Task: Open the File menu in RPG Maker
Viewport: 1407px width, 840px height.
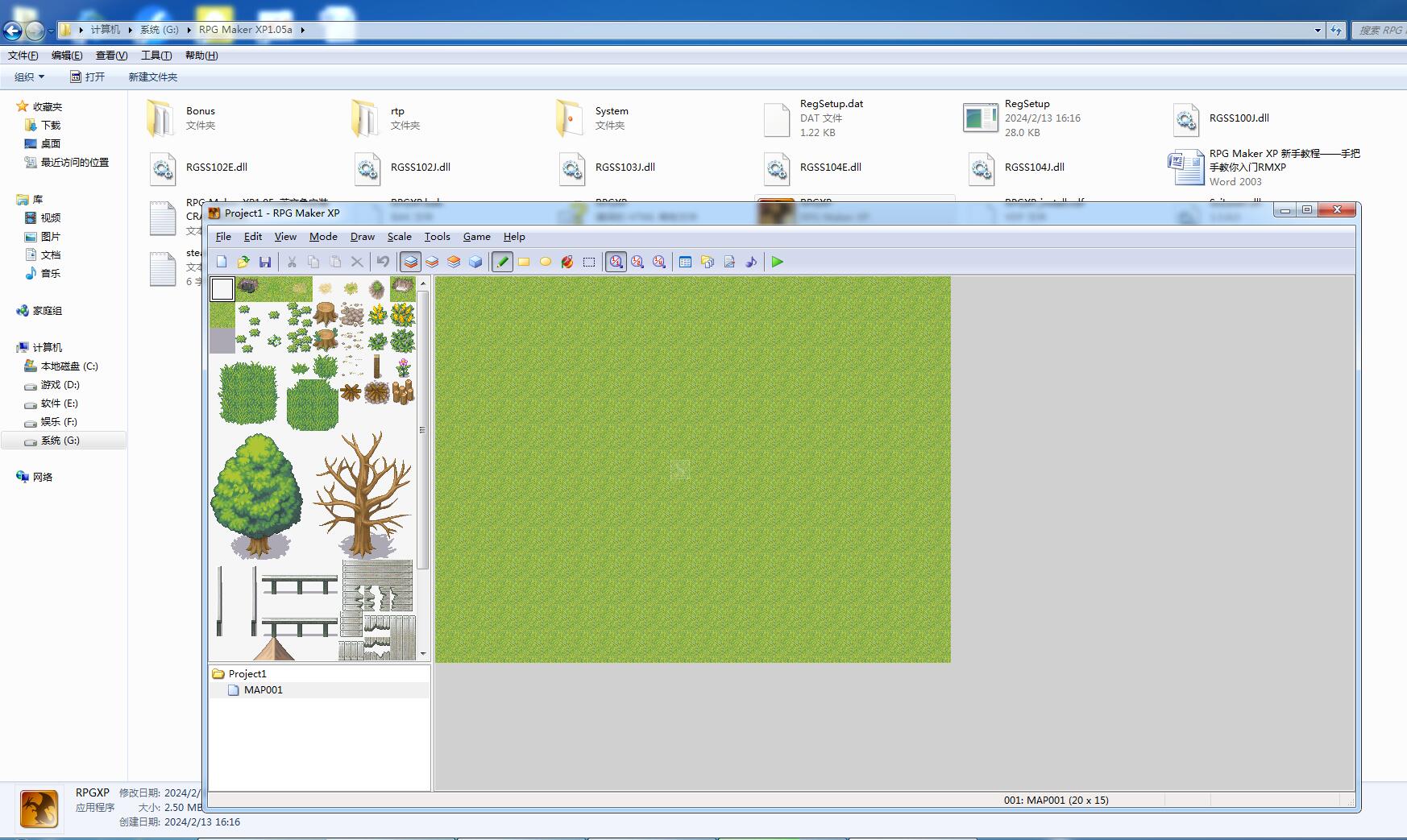Action: (x=223, y=237)
